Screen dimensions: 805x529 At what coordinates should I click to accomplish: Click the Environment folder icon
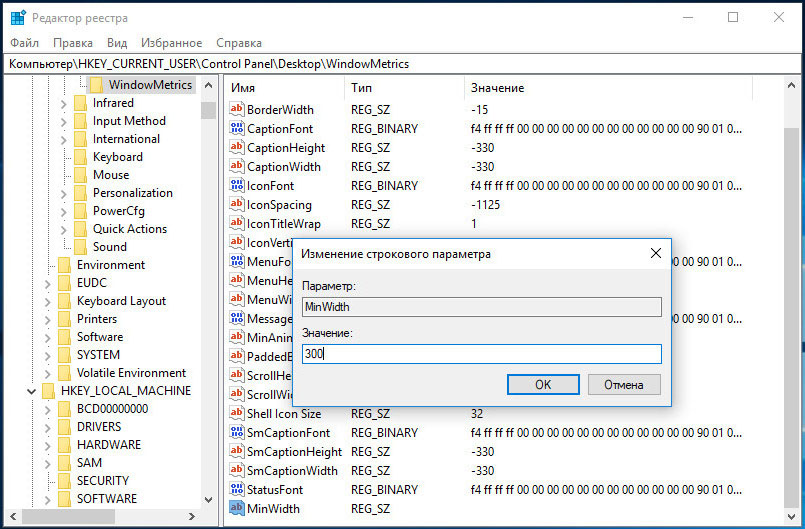[64, 264]
